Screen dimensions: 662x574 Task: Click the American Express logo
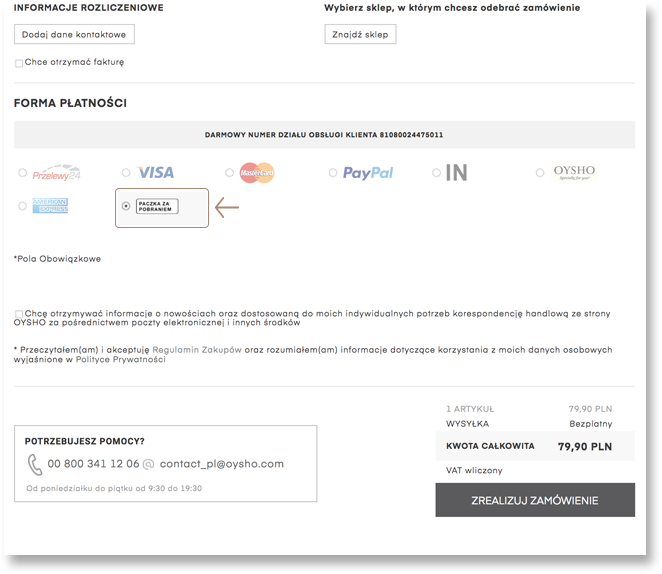[x=50, y=206]
